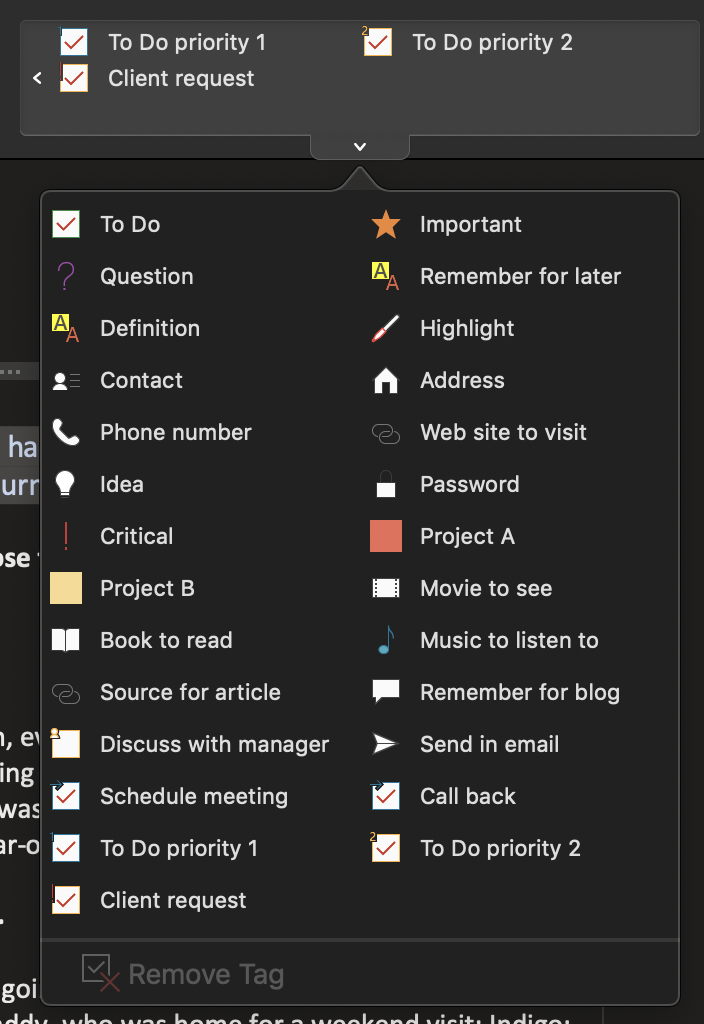
Task: Click the Phone number tag text
Action: pyautogui.click(x=176, y=432)
